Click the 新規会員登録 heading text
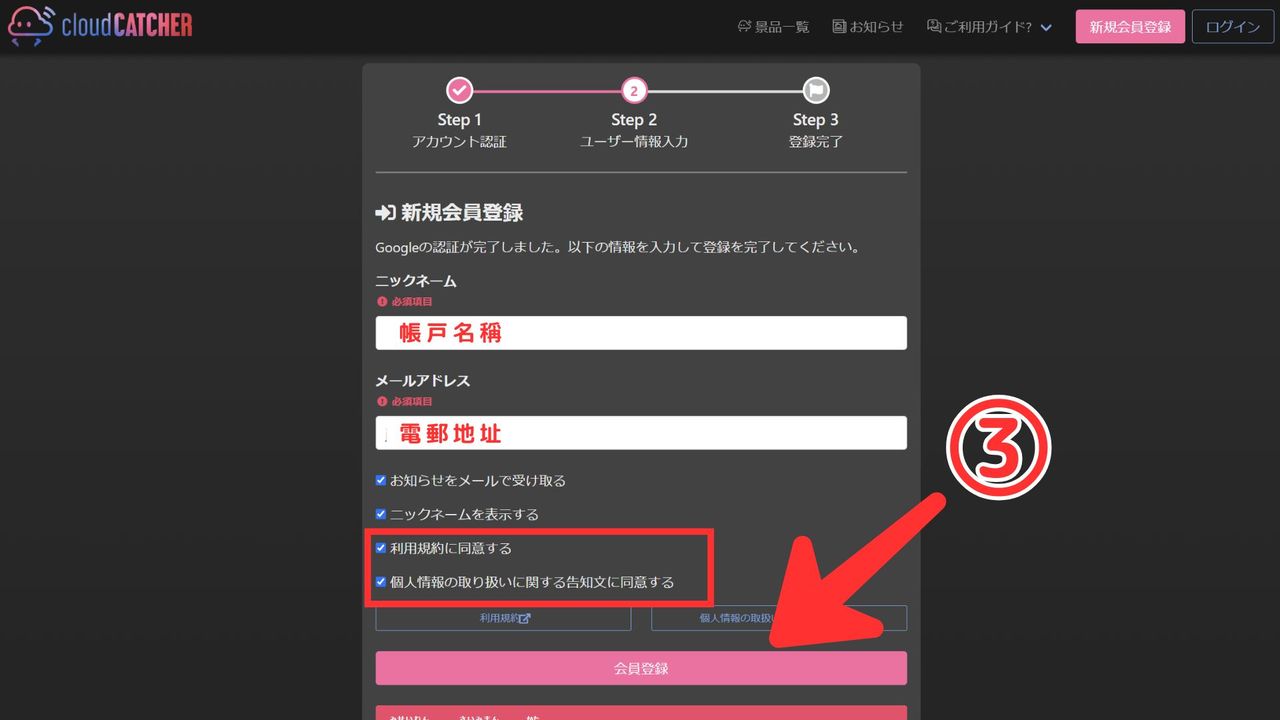Viewport: 1280px width, 720px height. point(462,212)
